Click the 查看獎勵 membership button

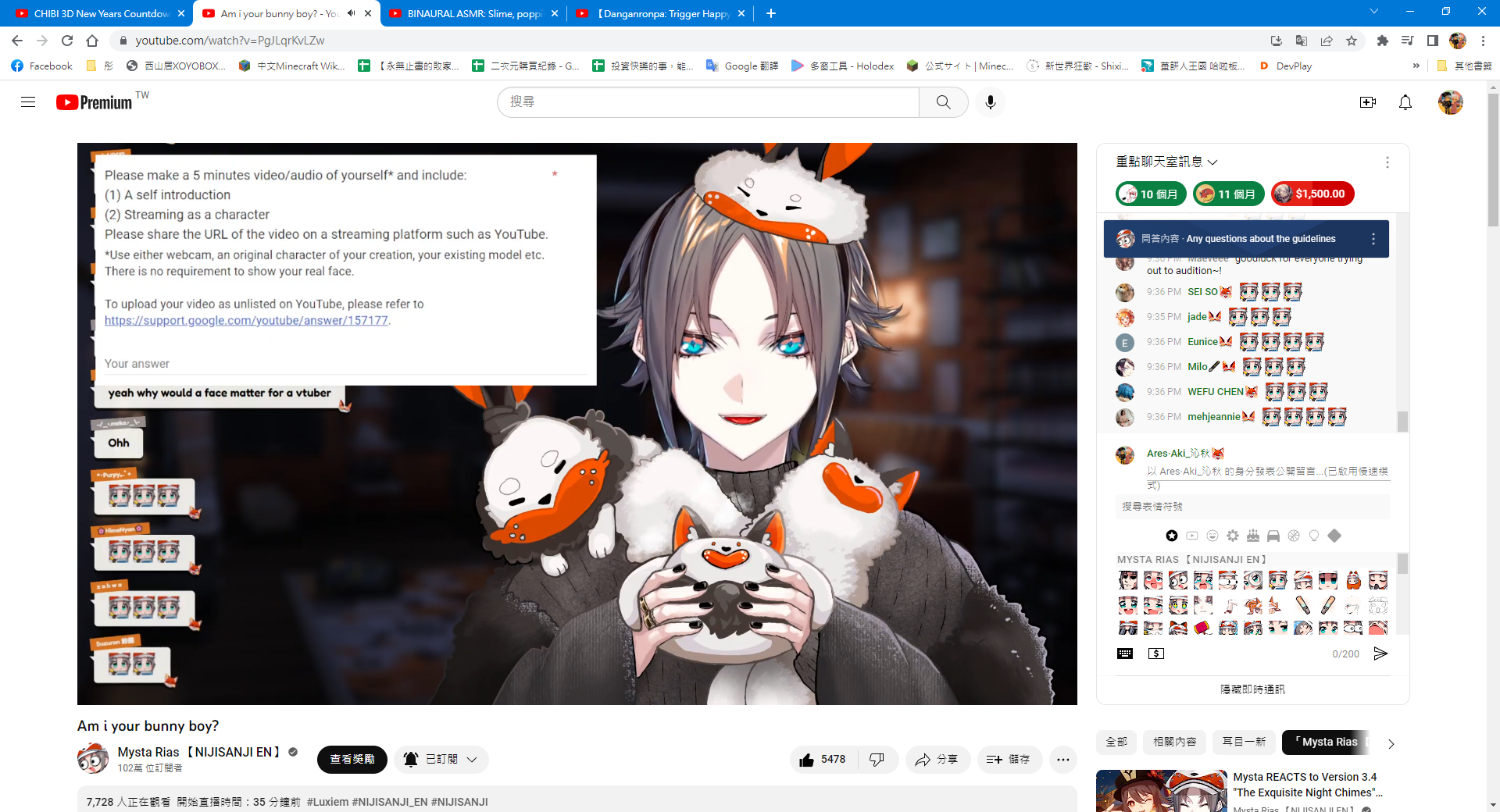352,760
